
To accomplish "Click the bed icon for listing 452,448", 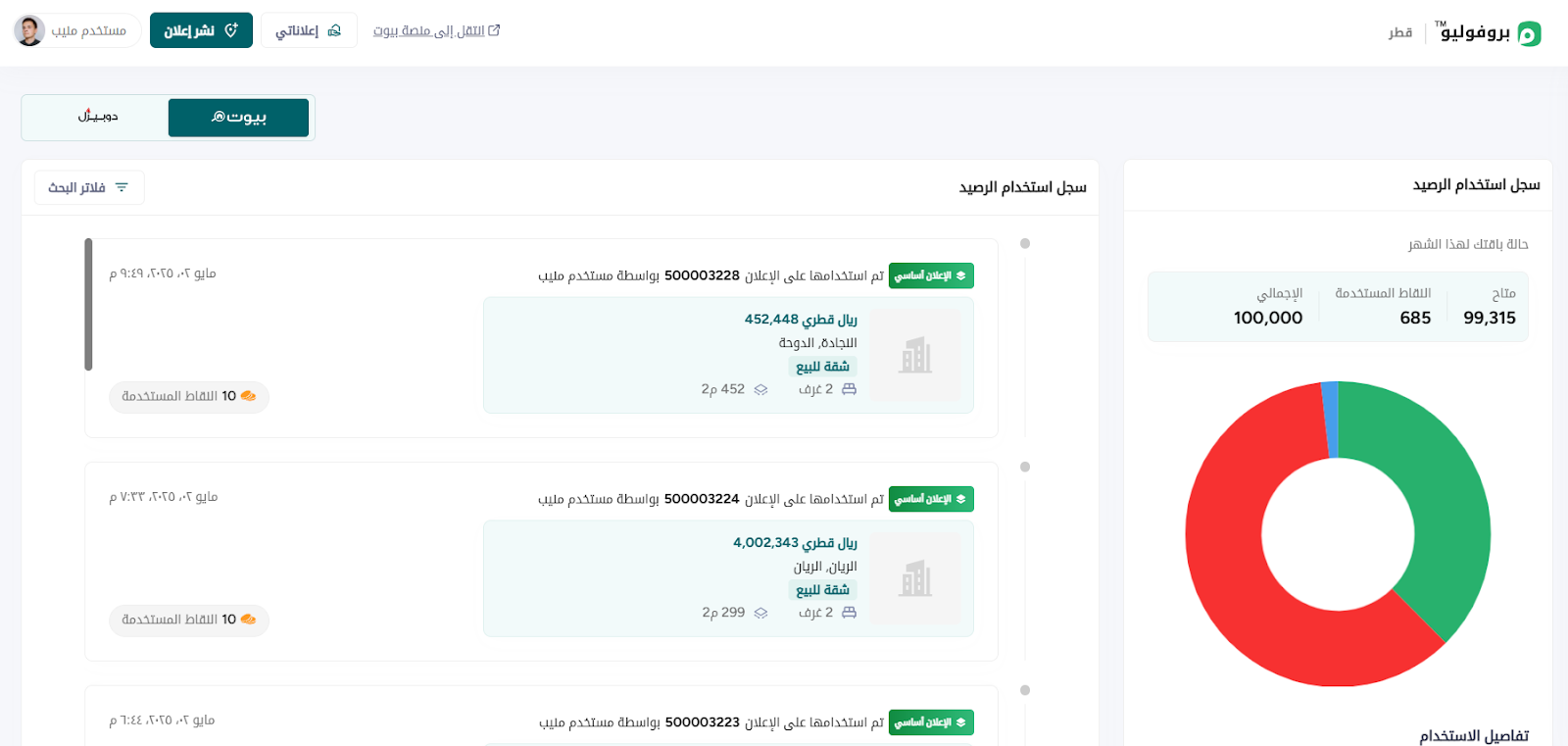I will click(x=849, y=389).
